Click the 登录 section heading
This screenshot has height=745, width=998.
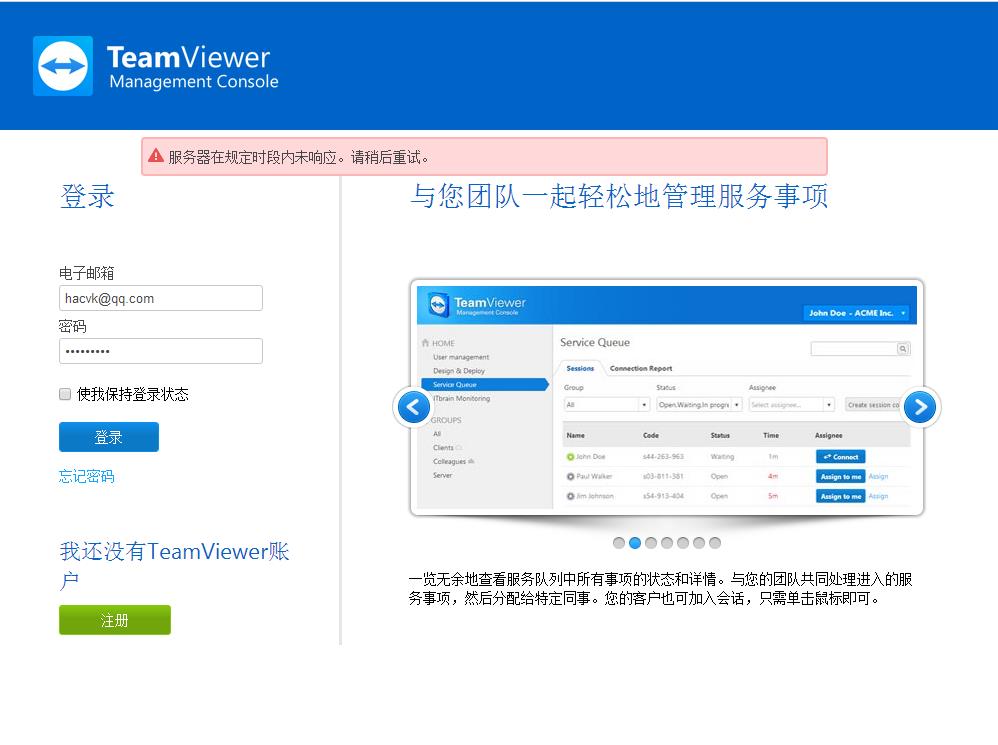click(87, 196)
